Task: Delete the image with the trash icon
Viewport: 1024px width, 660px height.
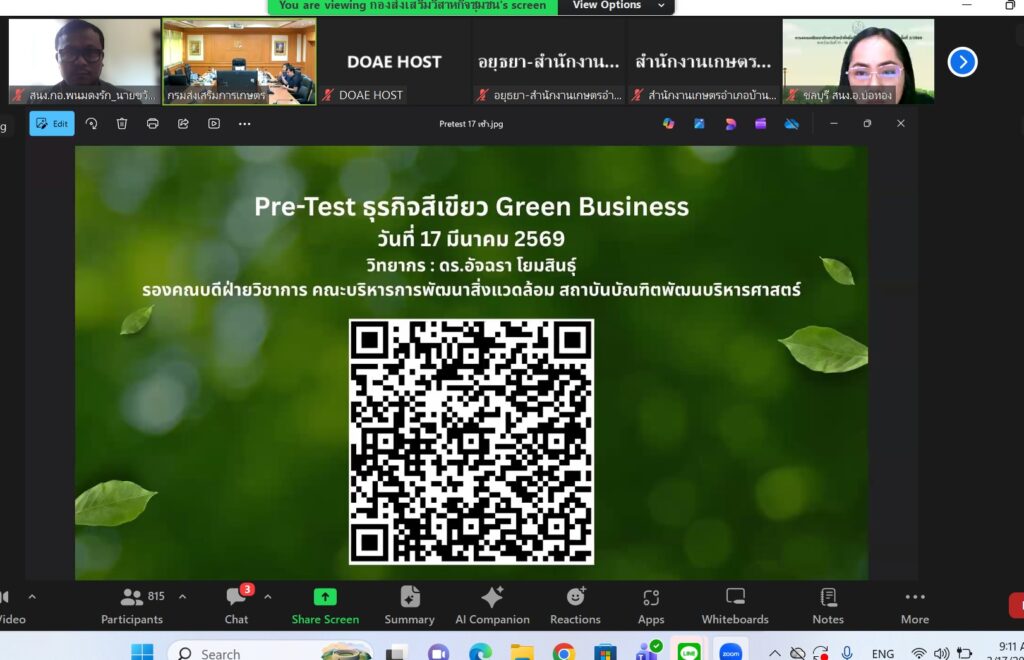Action: click(x=122, y=124)
